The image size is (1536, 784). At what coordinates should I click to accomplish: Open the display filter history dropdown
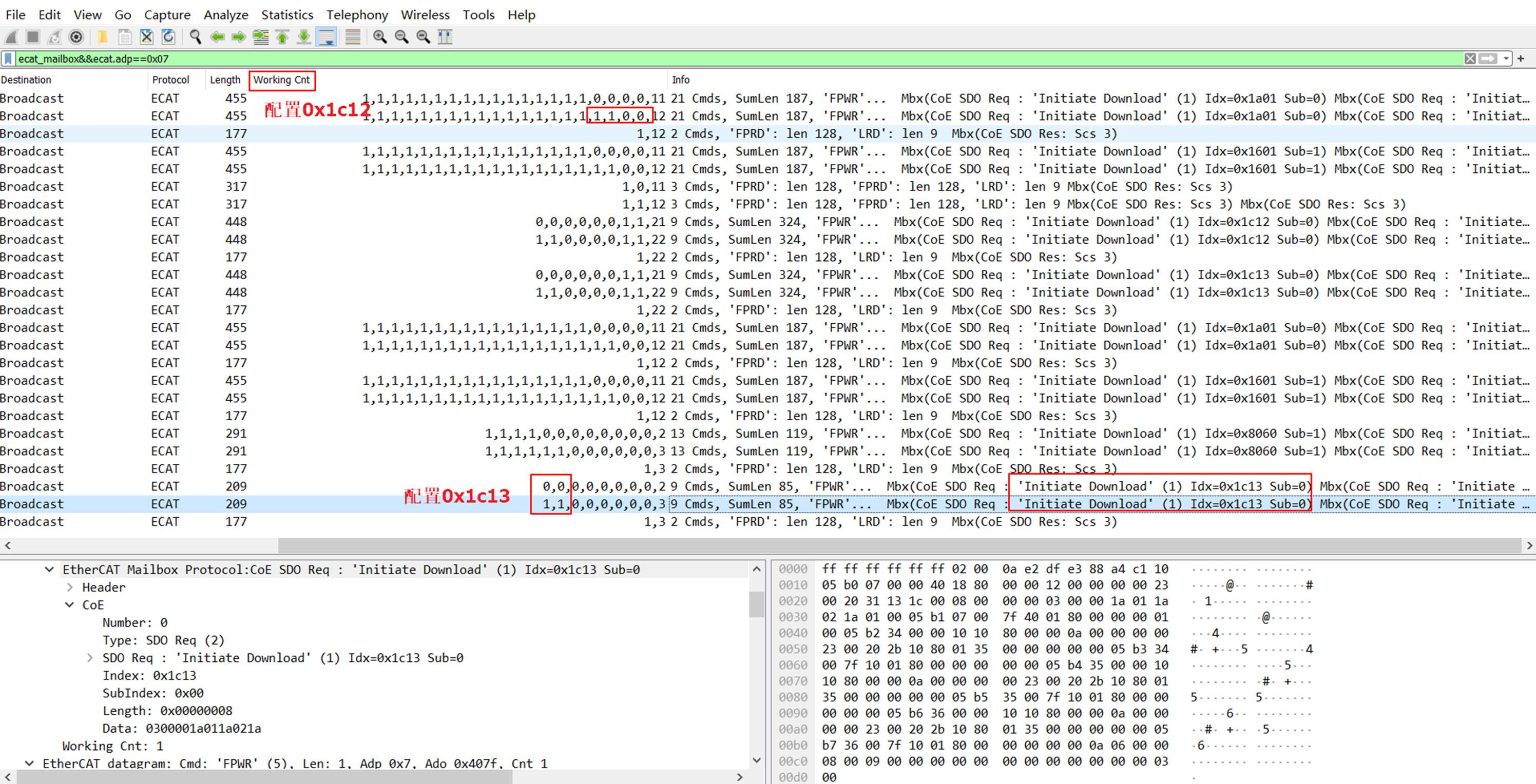tap(1506, 58)
